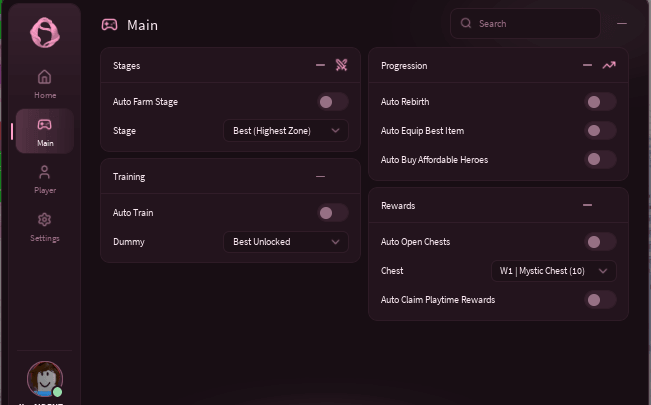Viewport: 651px width, 405px height.
Task: Collapse the Training section
Action: 320,177
